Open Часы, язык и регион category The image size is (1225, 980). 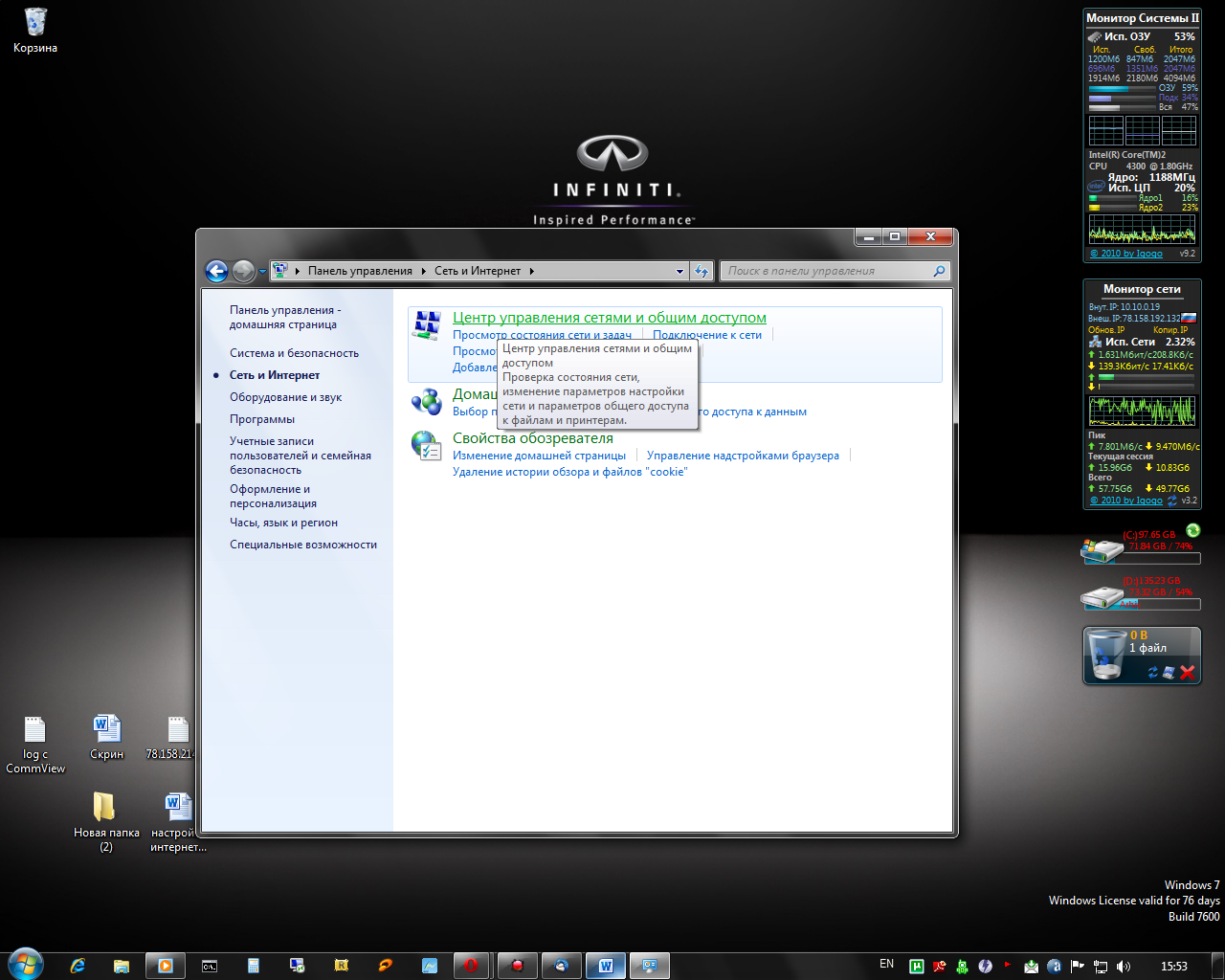point(283,523)
